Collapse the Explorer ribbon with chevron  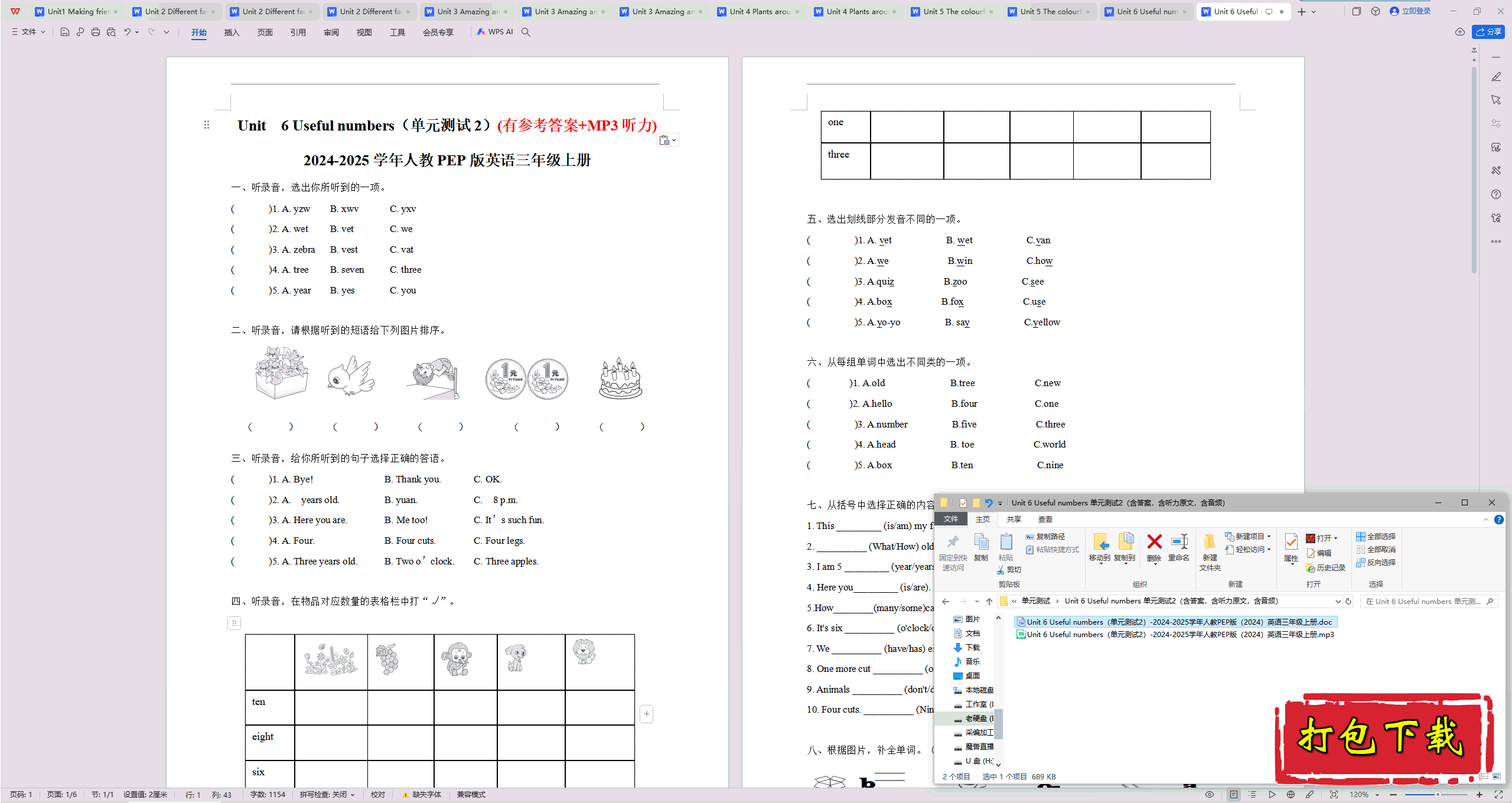(x=1486, y=520)
